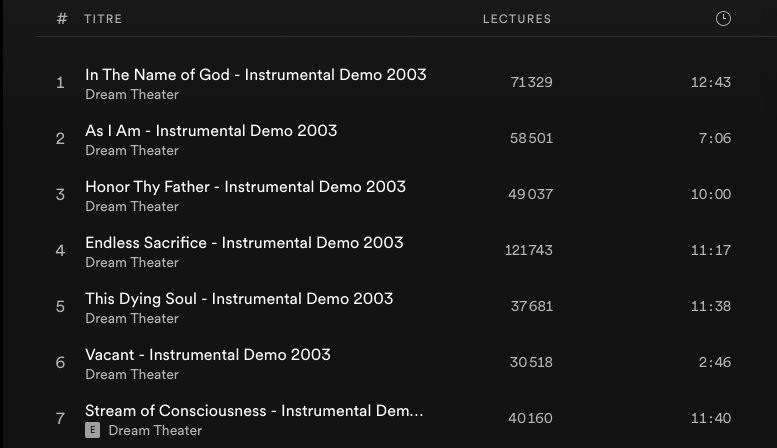Click track number 4
The width and height of the screenshot is (777, 448).
point(60,251)
